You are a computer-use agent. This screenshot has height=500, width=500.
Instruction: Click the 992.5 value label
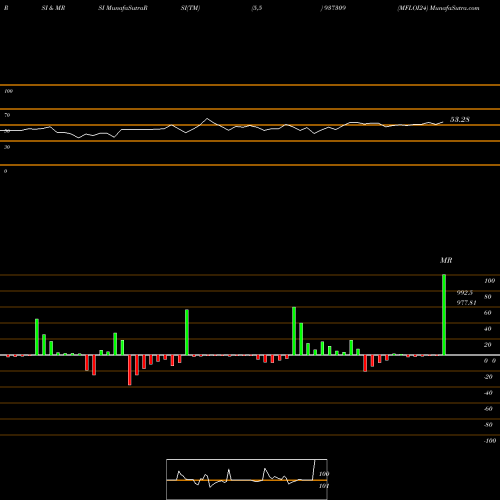(x=465, y=293)
